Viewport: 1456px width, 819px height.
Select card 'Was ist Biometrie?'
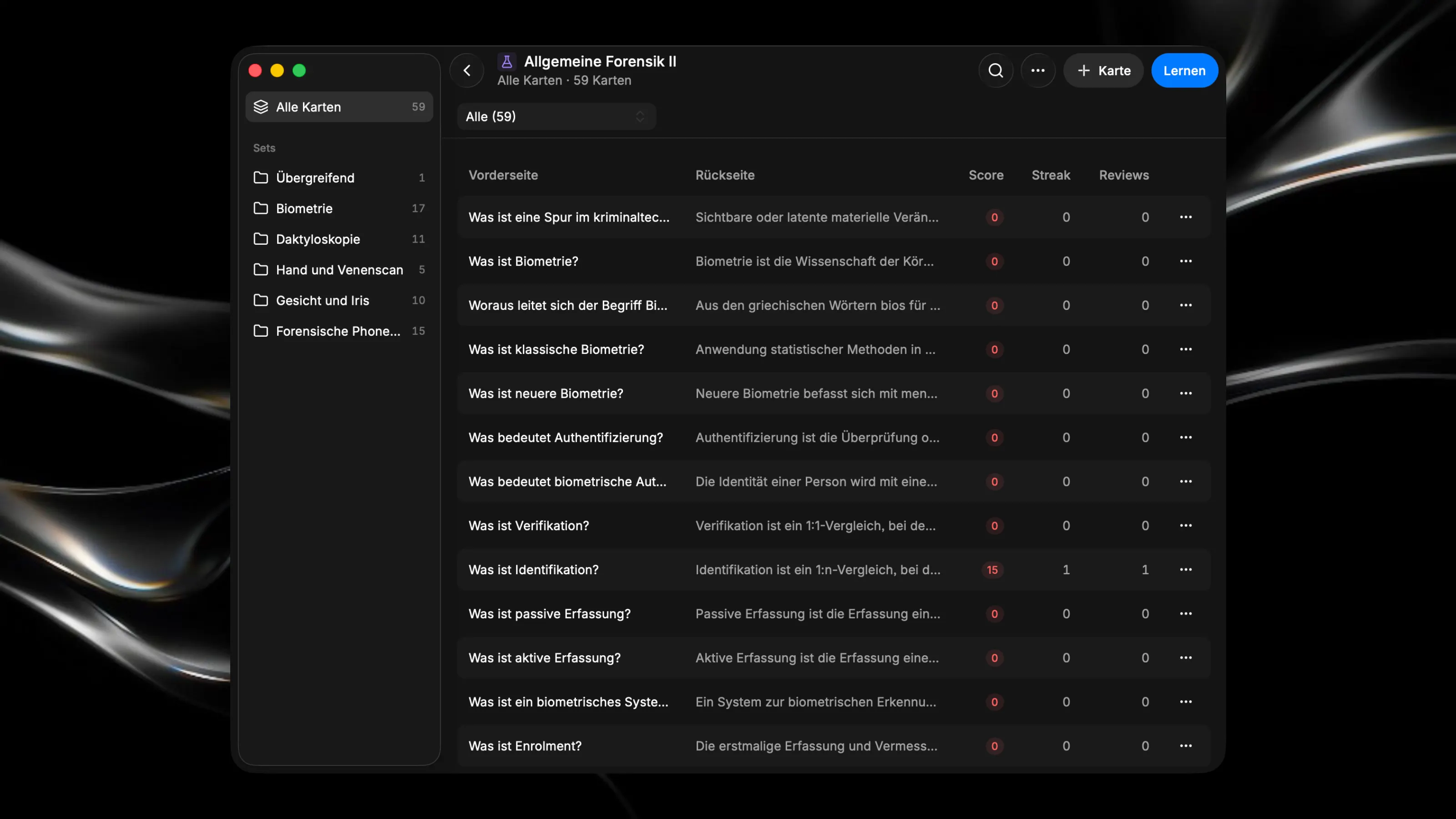[x=833, y=261]
